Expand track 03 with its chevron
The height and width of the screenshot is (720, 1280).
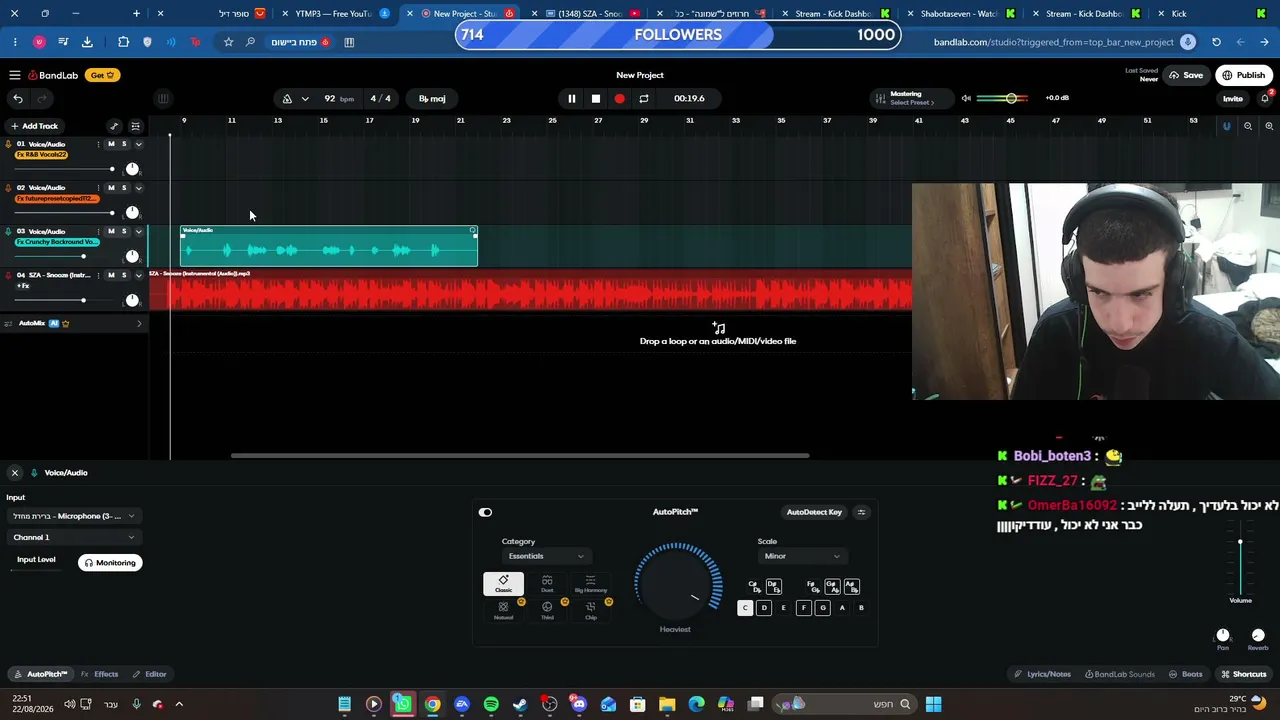tap(138, 231)
